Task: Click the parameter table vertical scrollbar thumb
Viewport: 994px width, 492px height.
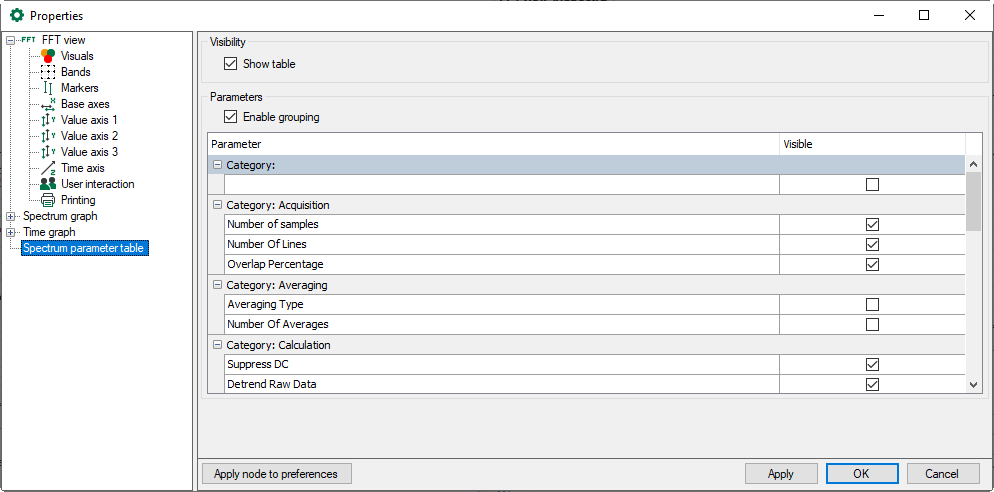Action: click(x=974, y=201)
